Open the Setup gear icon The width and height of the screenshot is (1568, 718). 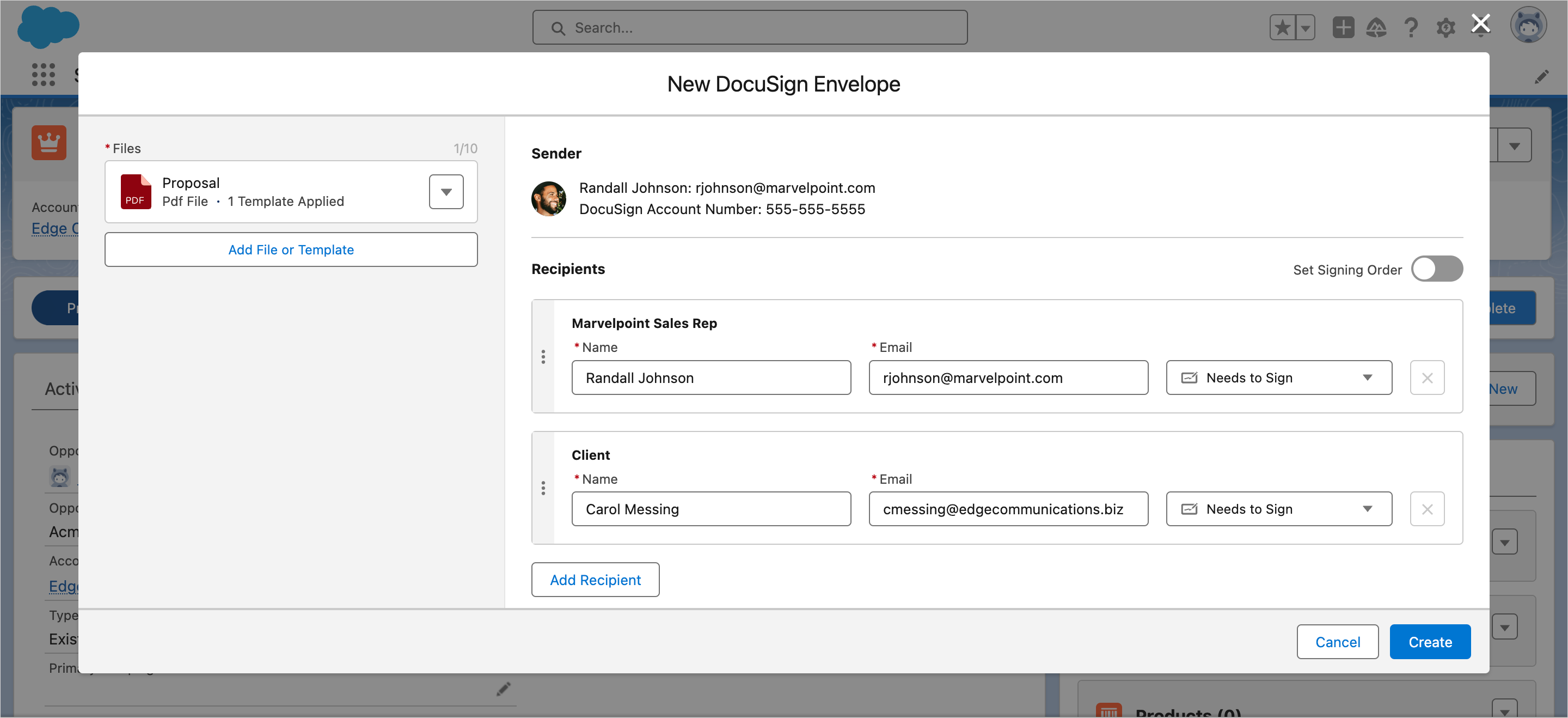tap(1445, 27)
